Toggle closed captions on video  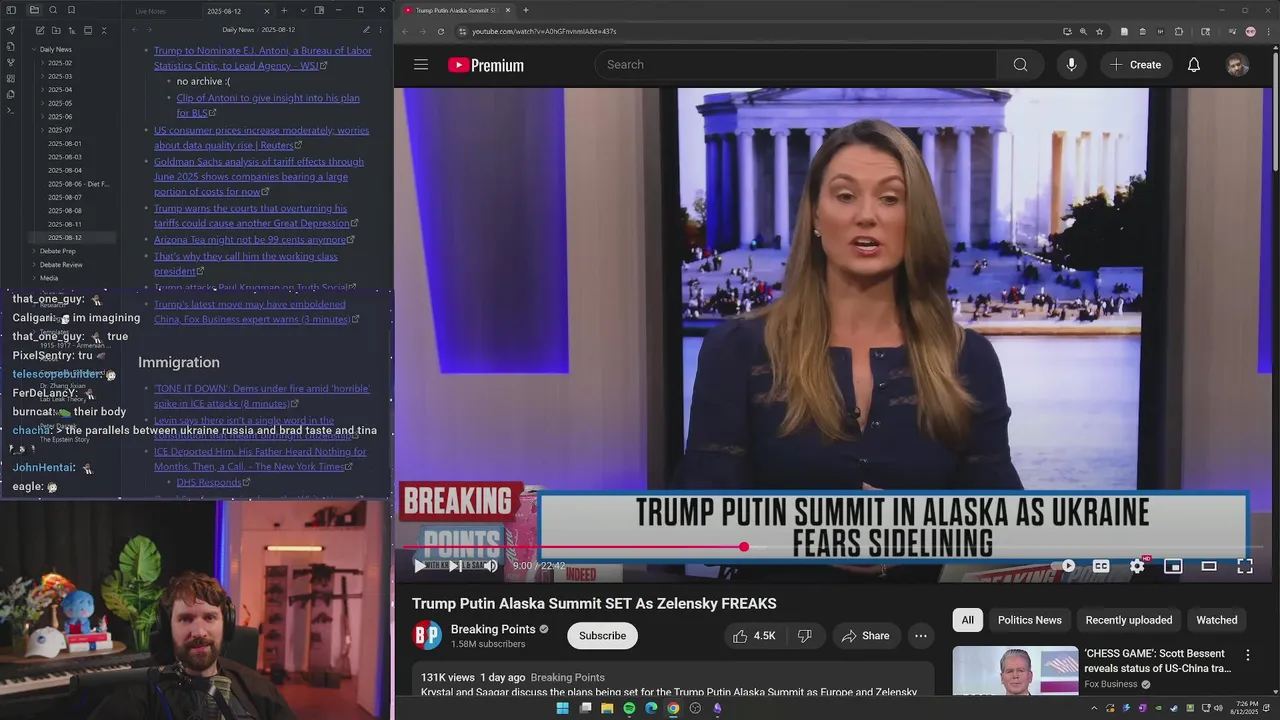[x=1101, y=566]
